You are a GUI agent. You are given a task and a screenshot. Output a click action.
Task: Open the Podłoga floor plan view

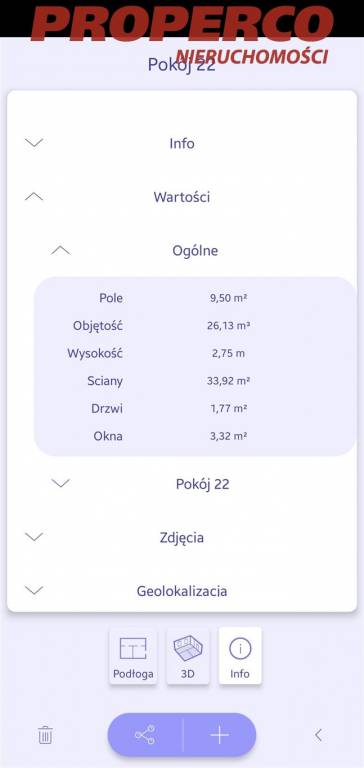click(x=133, y=656)
